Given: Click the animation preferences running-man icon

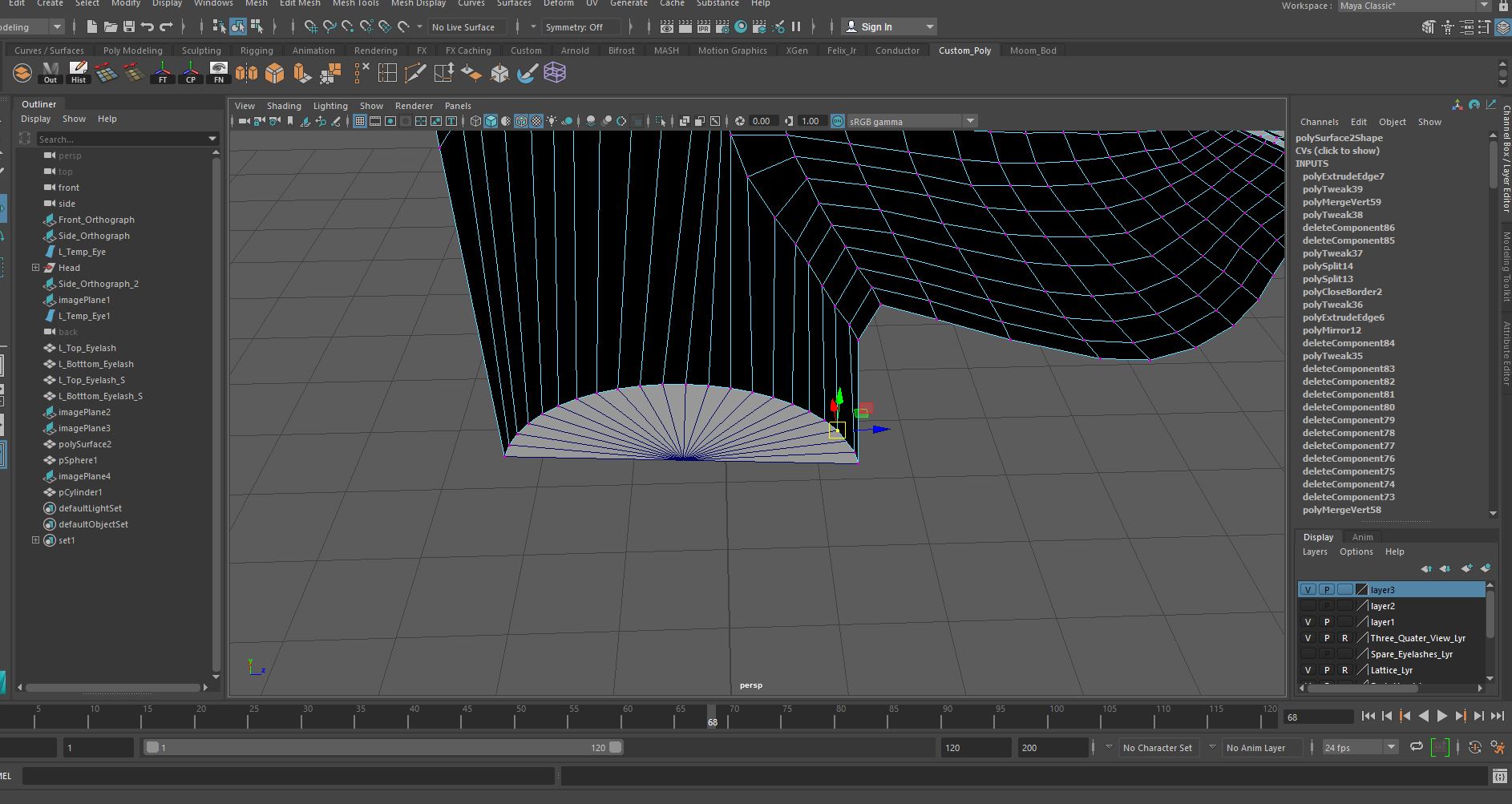Looking at the screenshot, I should pos(1497,747).
